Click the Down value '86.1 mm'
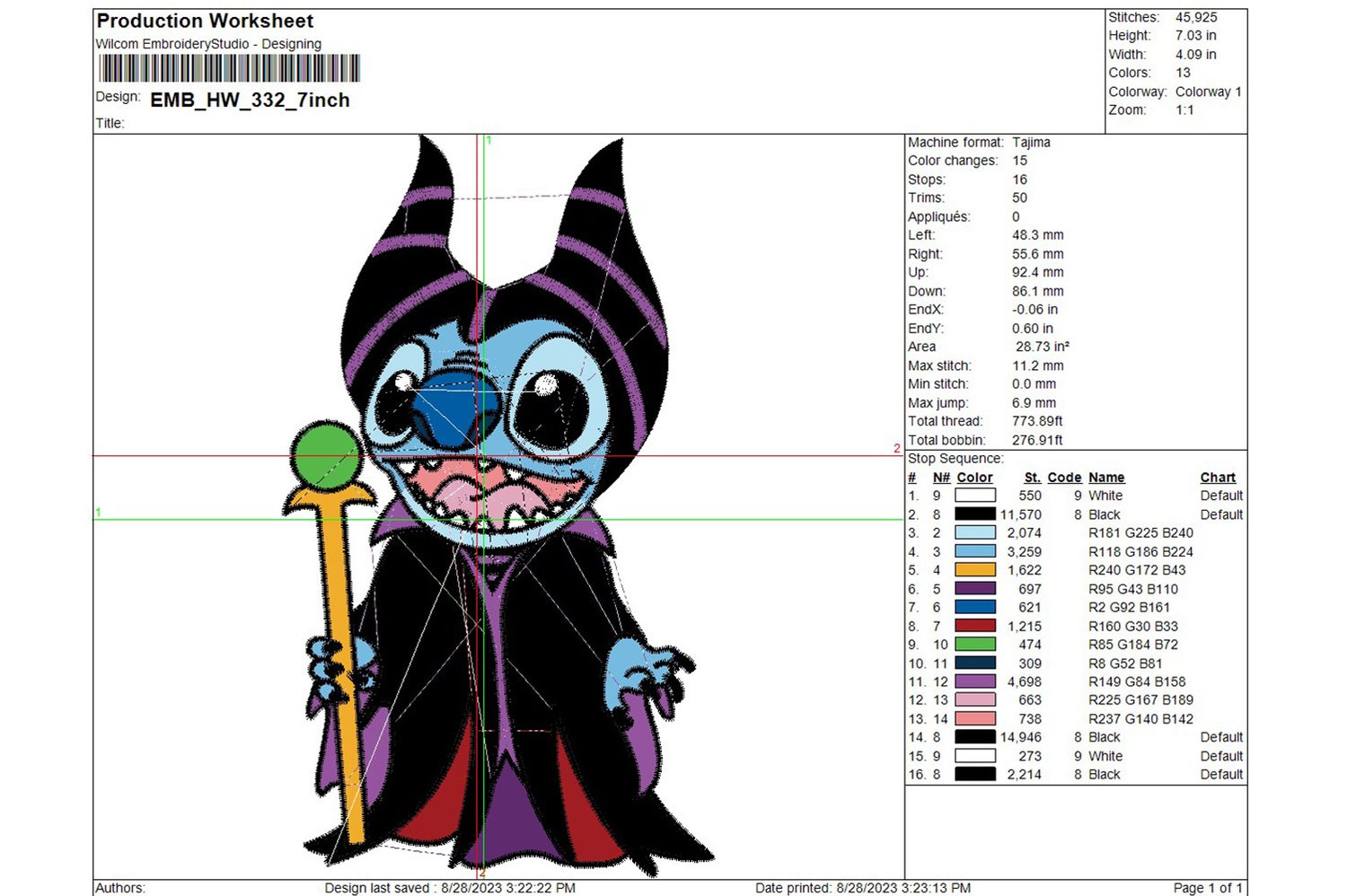The image size is (1347, 896). (1038, 291)
